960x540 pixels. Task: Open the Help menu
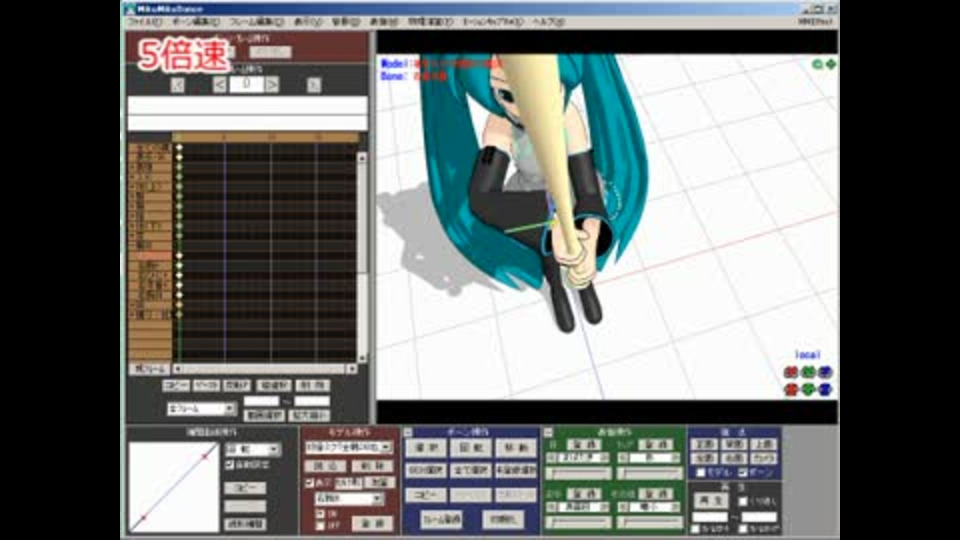coord(547,21)
